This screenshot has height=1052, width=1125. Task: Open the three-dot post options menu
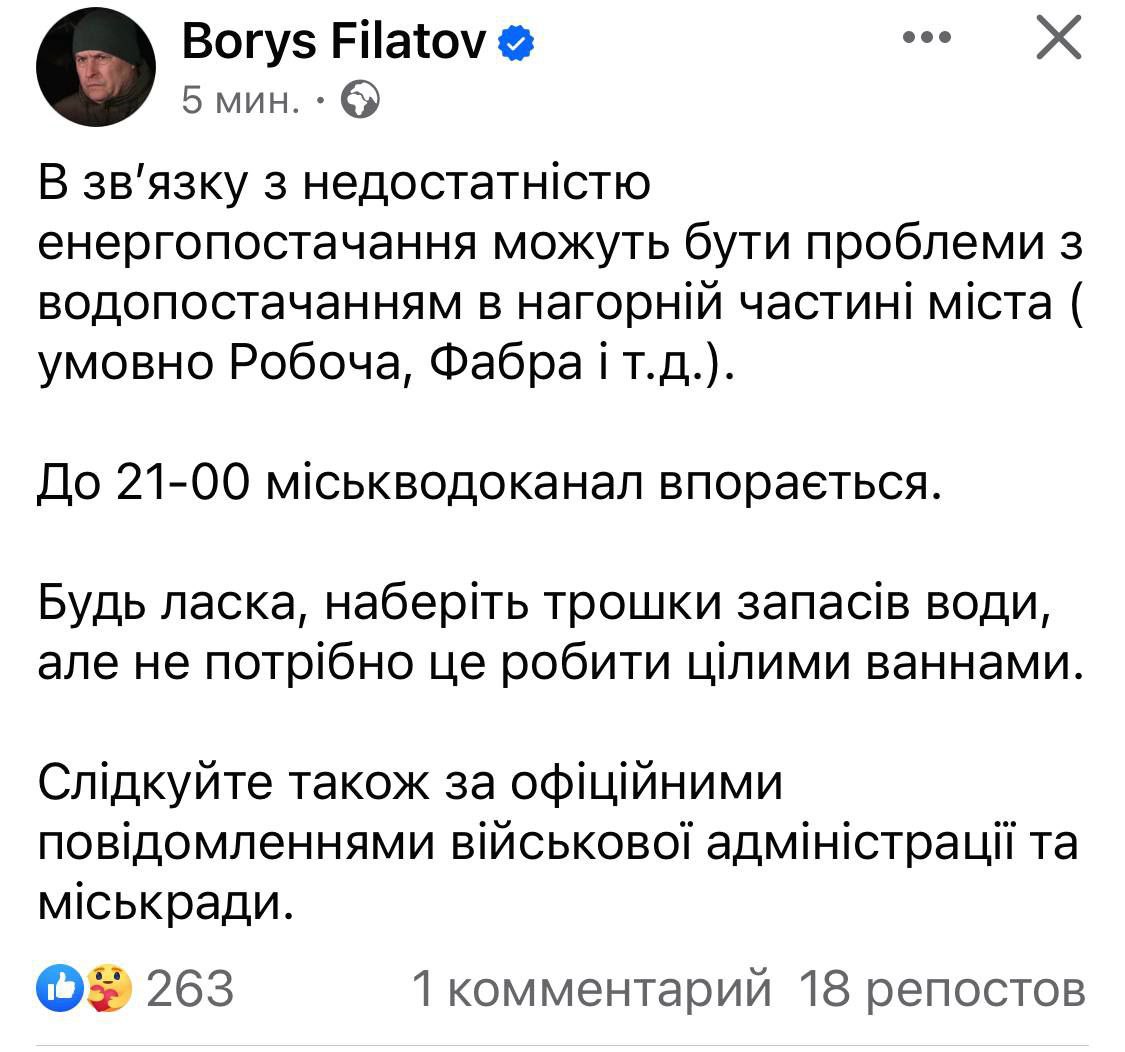click(x=926, y=38)
